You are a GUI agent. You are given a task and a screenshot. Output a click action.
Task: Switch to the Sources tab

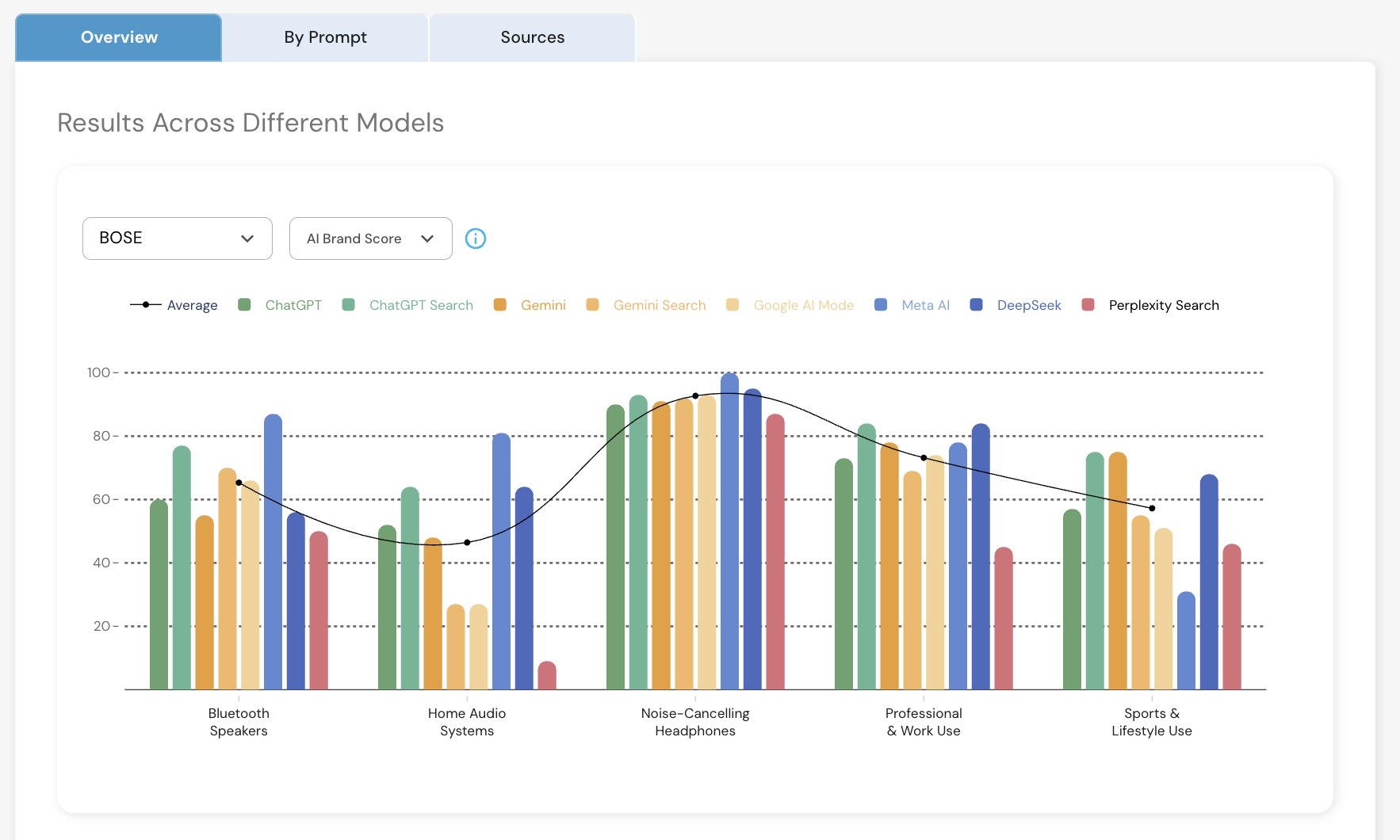tap(532, 37)
